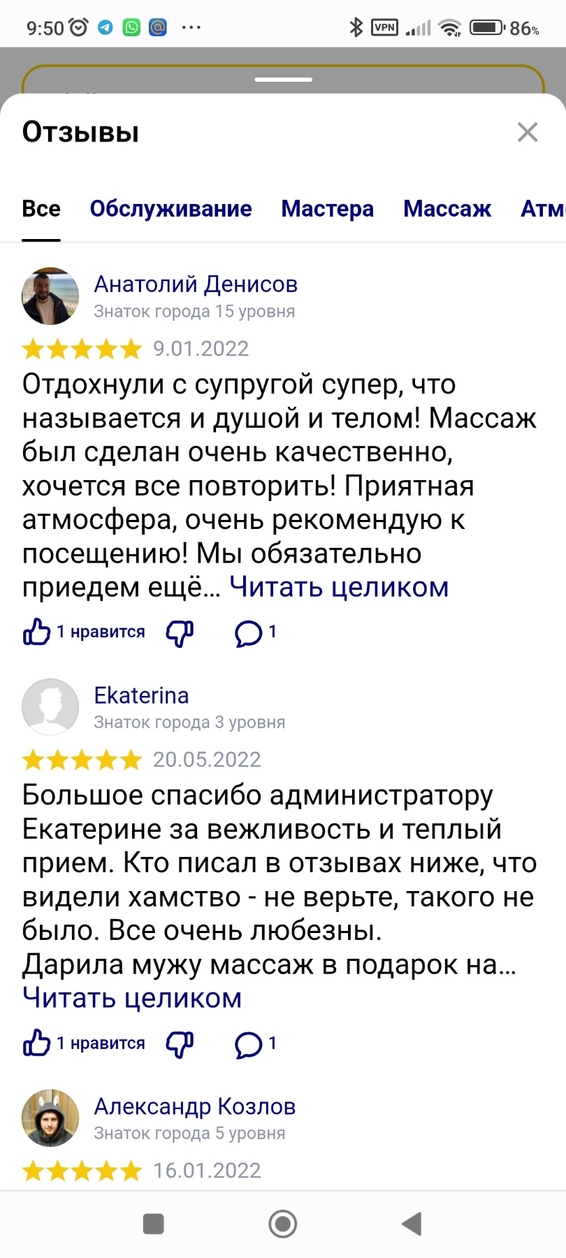
Task: Open the Массаж reviews tab
Action: 447,209
